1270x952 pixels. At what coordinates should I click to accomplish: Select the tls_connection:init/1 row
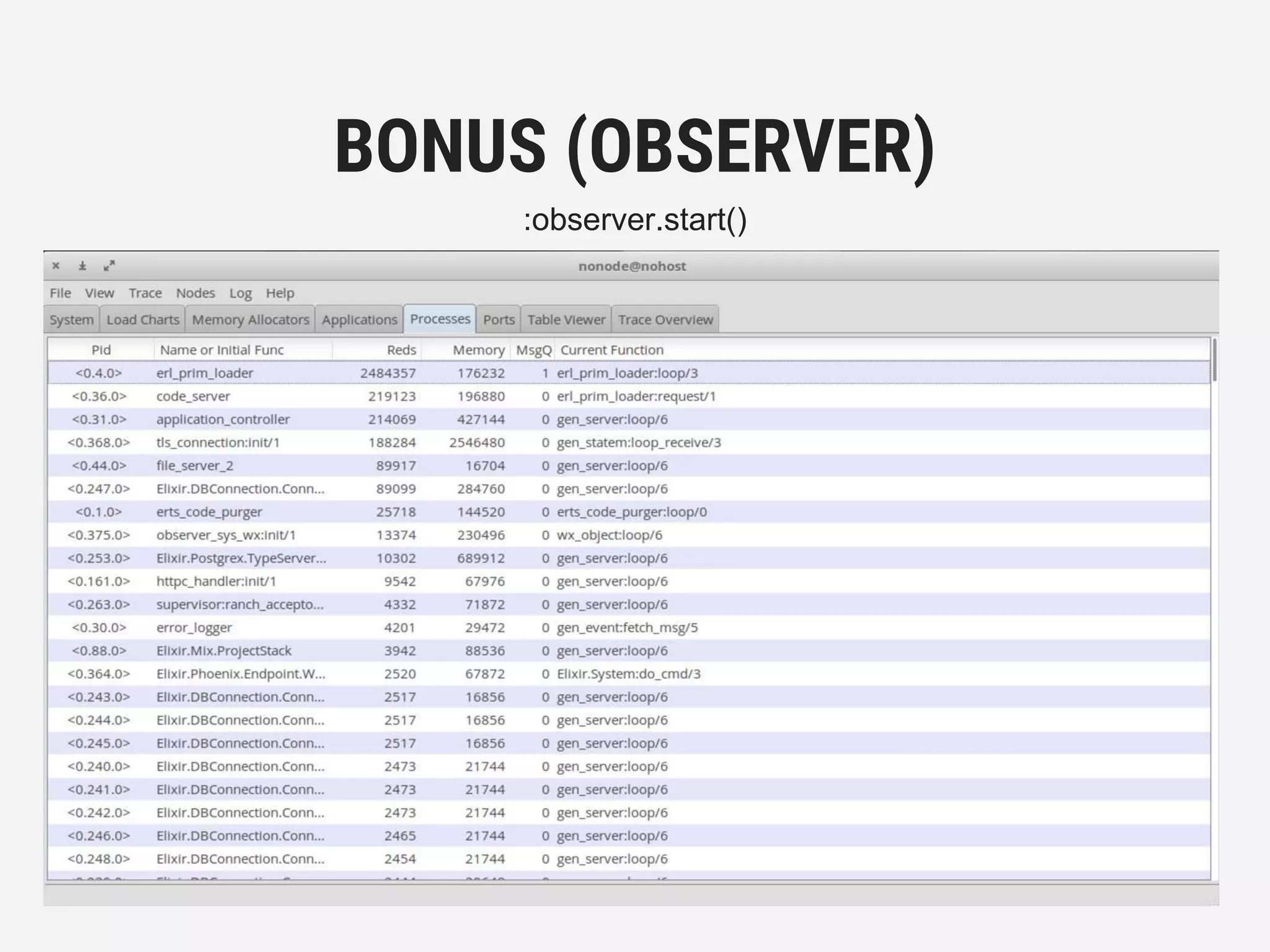point(629,443)
